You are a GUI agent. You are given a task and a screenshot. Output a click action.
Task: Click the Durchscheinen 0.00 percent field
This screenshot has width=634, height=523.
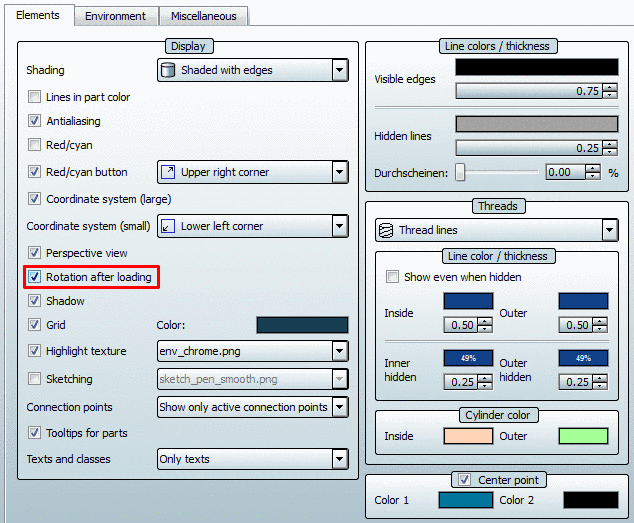(x=565, y=172)
